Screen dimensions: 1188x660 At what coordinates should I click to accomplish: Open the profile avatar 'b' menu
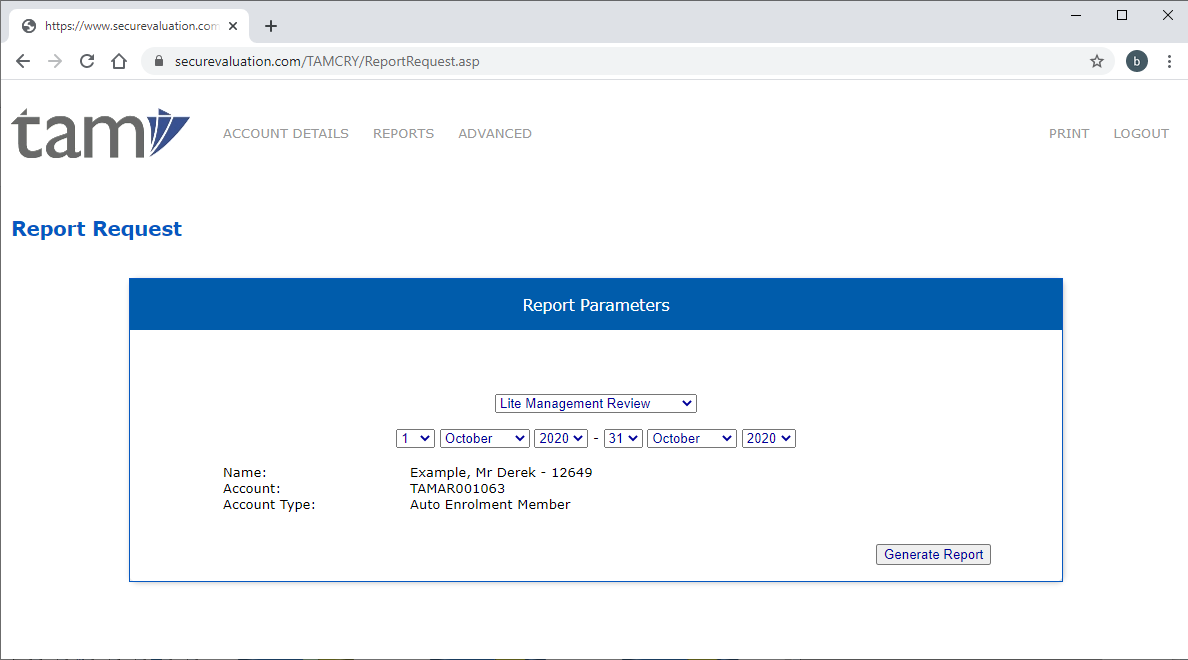(x=1136, y=61)
